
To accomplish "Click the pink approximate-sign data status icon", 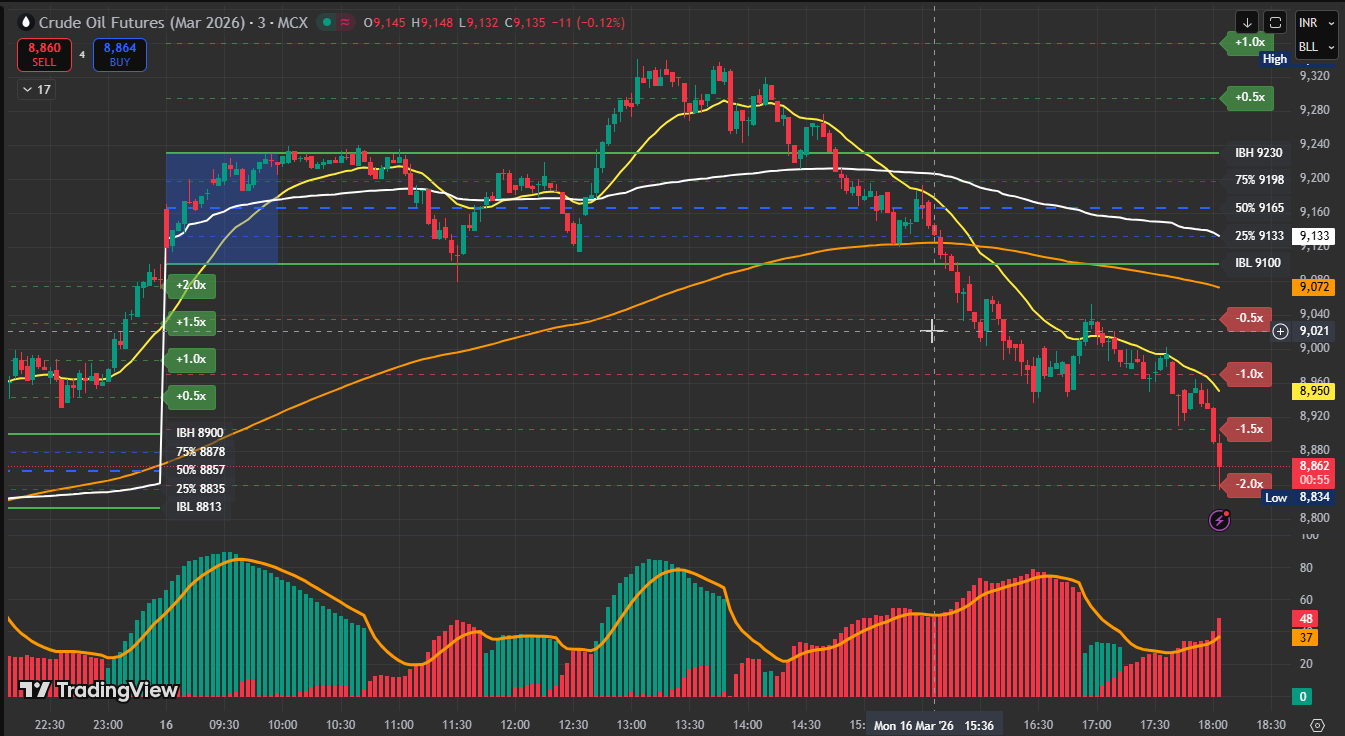I will point(346,22).
